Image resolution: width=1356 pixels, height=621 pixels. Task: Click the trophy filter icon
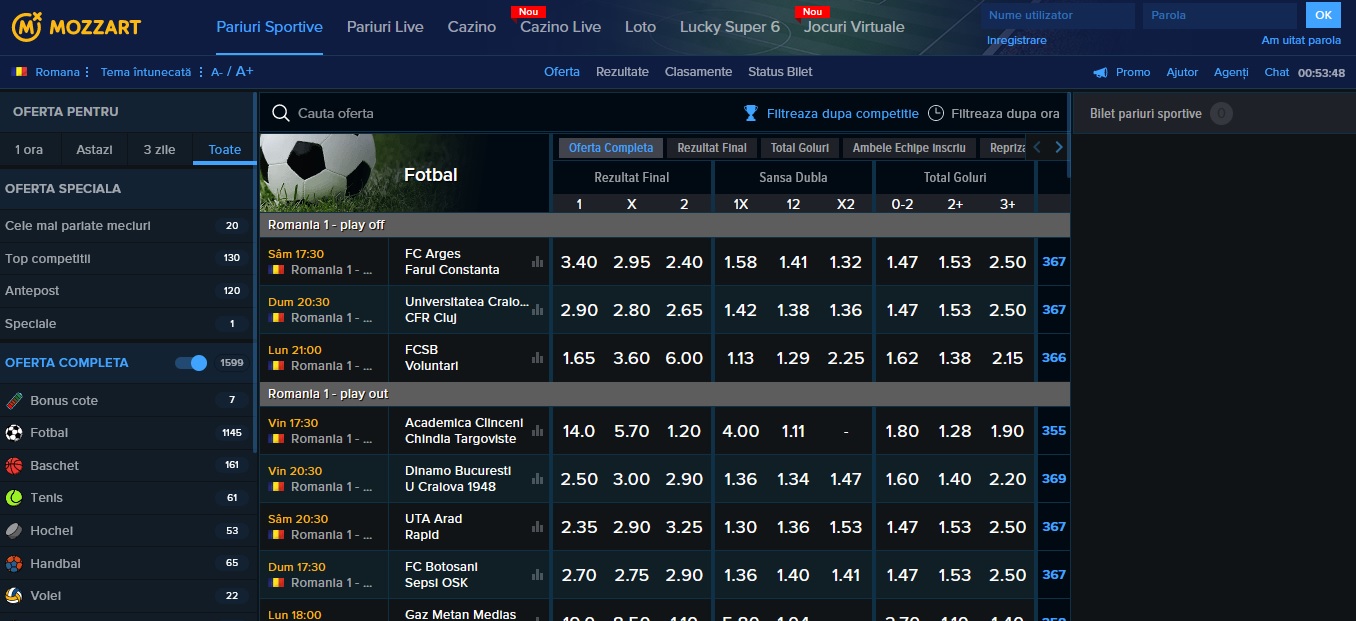pyautogui.click(x=751, y=113)
